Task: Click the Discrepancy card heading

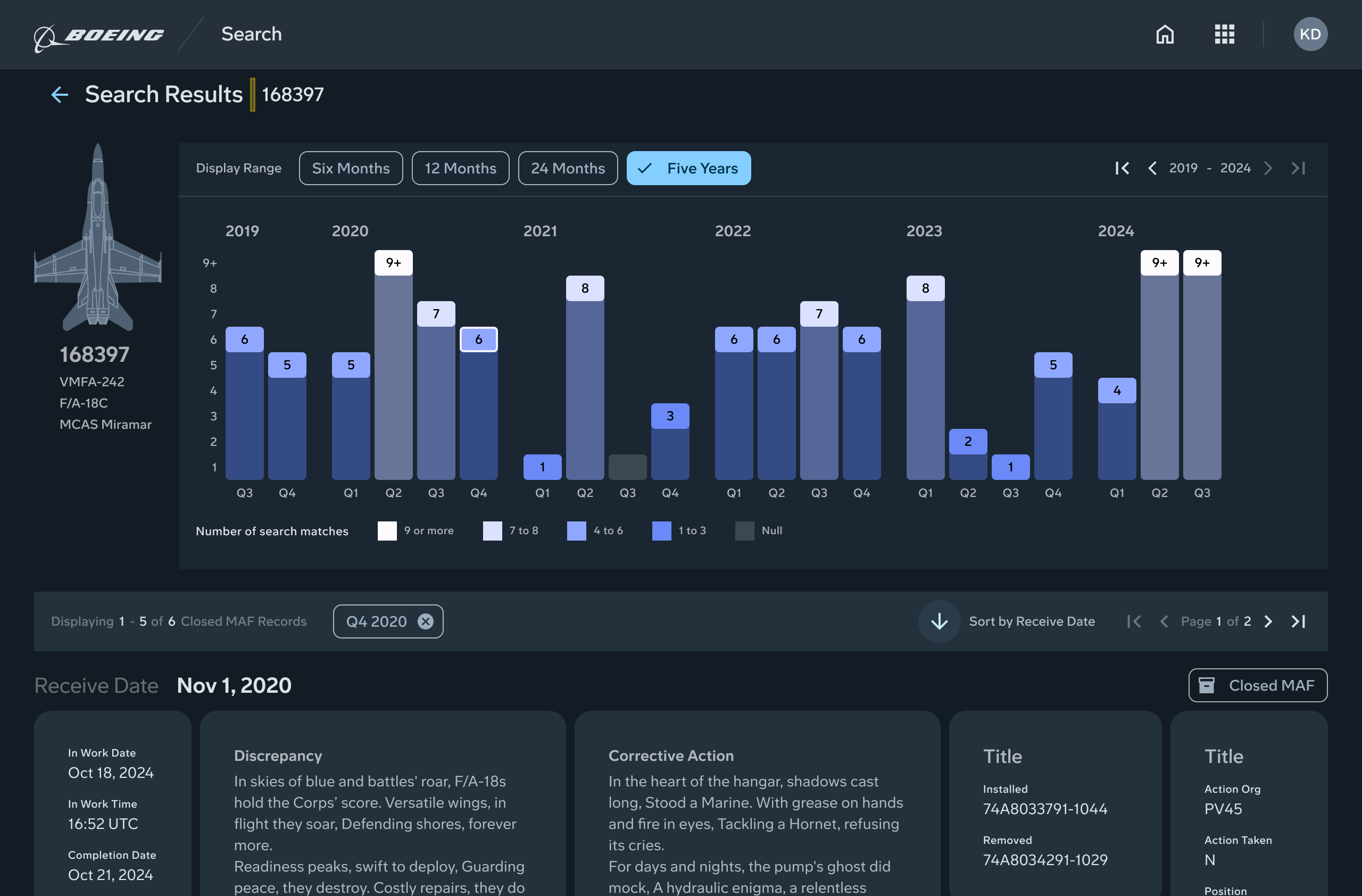Action: click(278, 756)
